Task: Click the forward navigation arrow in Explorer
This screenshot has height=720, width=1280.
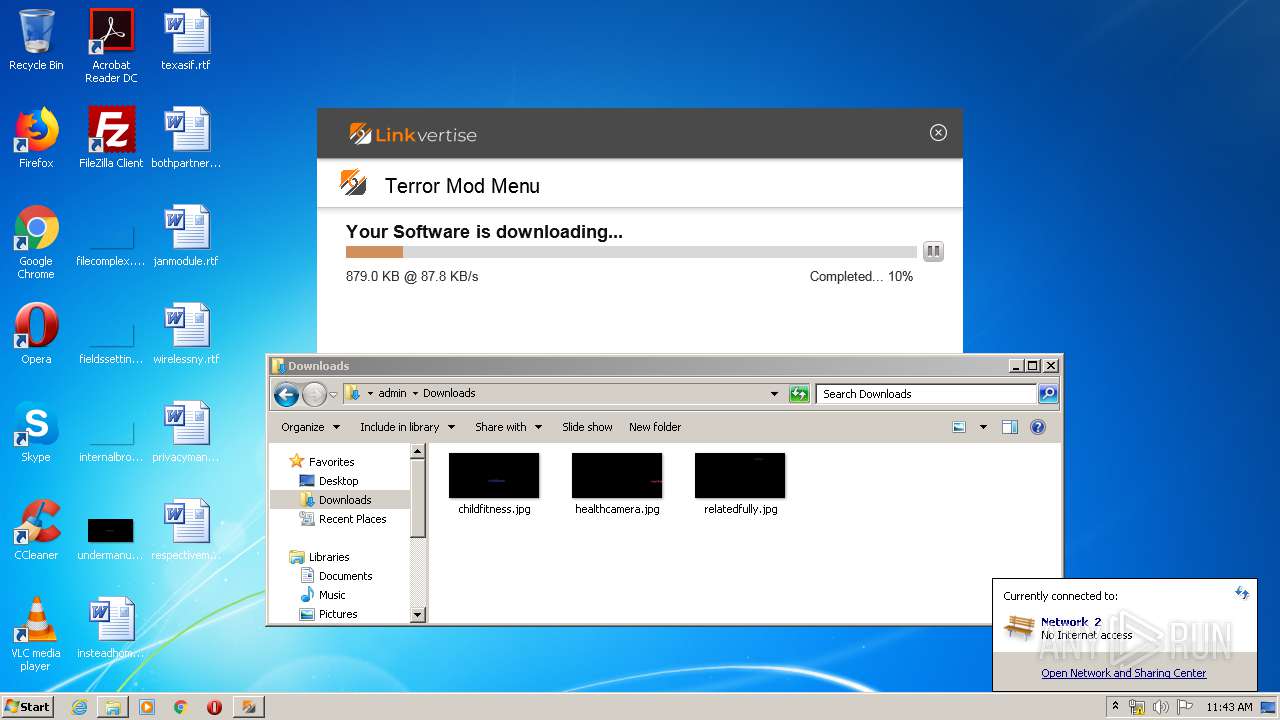Action: pos(314,394)
